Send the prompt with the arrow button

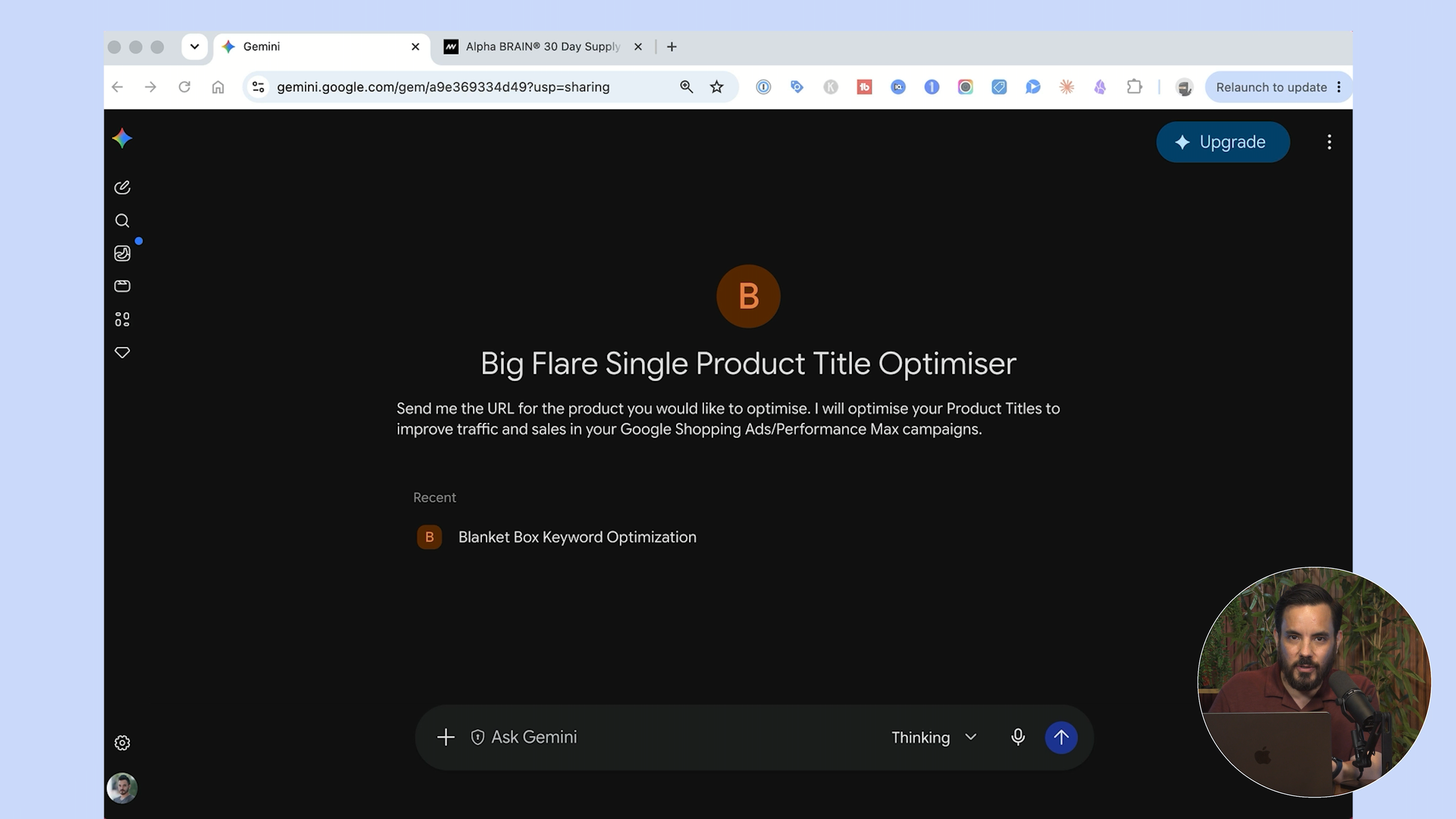tap(1061, 737)
